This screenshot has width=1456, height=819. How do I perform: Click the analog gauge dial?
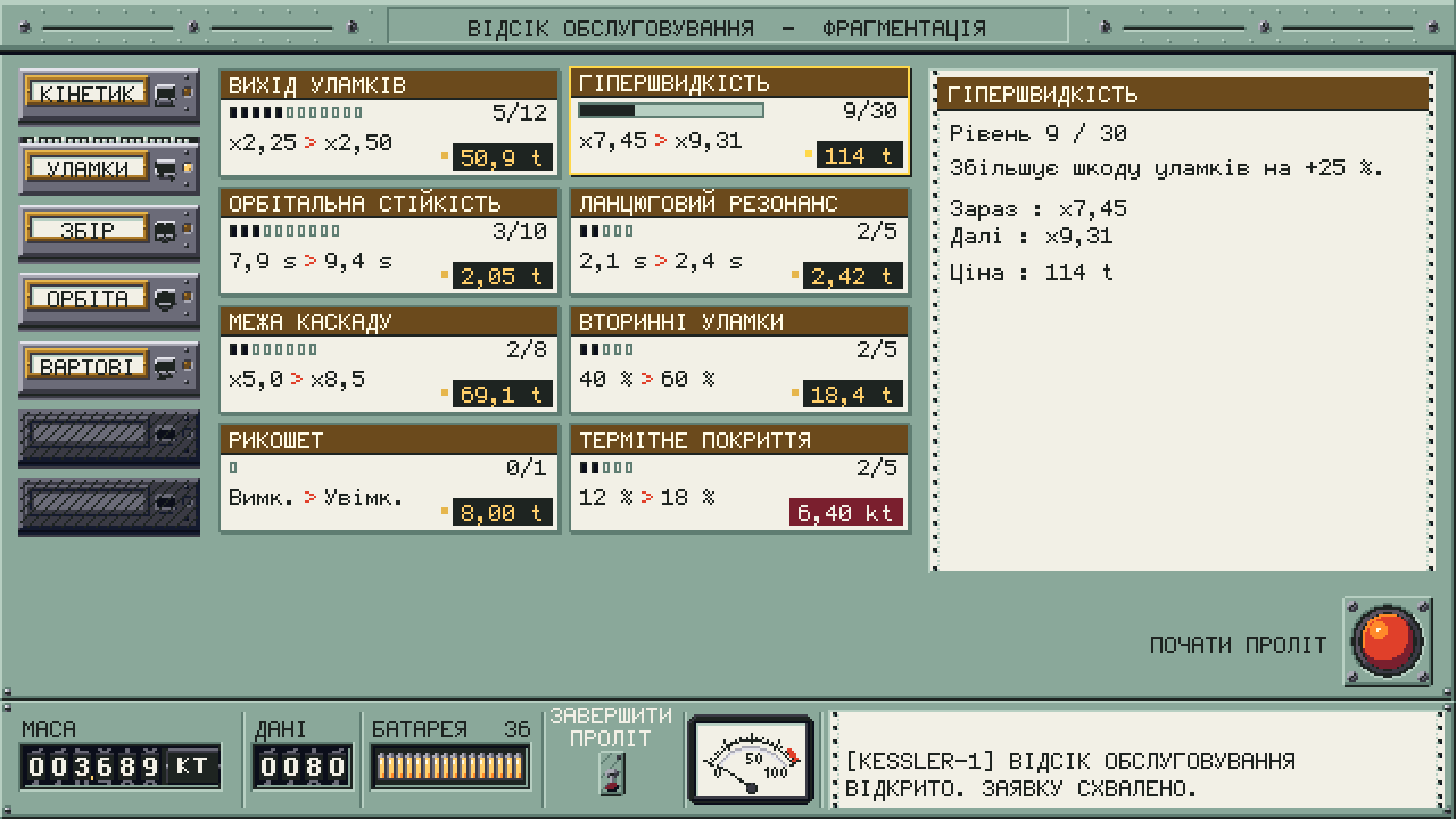pyautogui.click(x=751, y=761)
